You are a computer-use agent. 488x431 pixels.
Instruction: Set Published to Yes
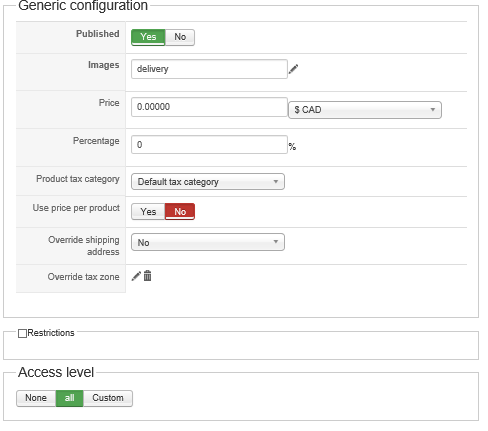click(148, 37)
